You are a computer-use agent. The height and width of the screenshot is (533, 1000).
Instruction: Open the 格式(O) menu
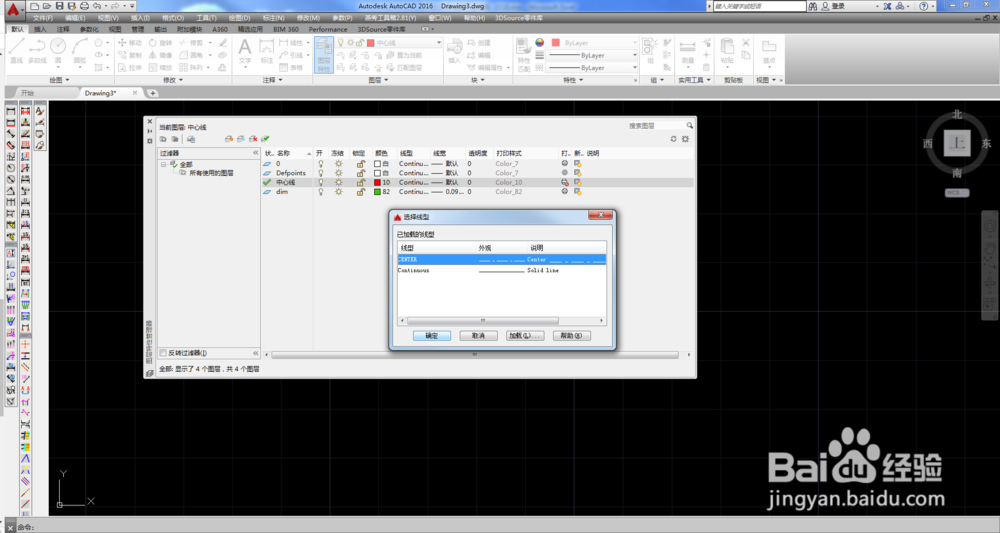tap(173, 18)
